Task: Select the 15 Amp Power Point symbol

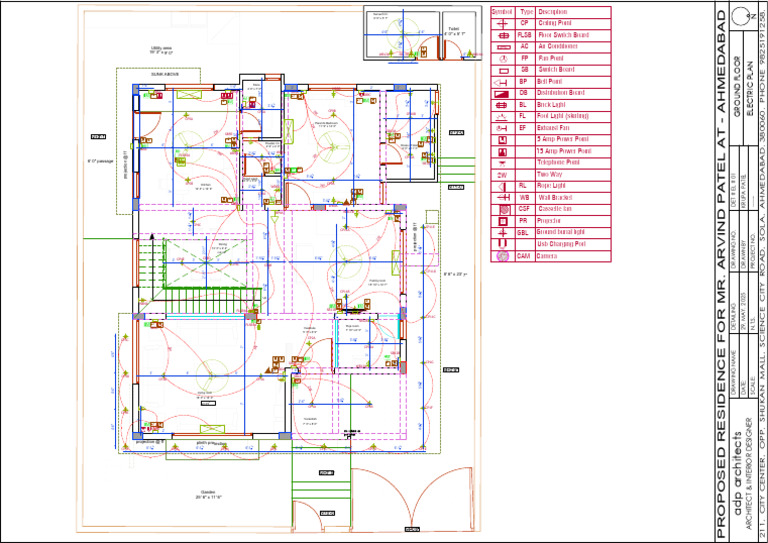Action: 503,152
